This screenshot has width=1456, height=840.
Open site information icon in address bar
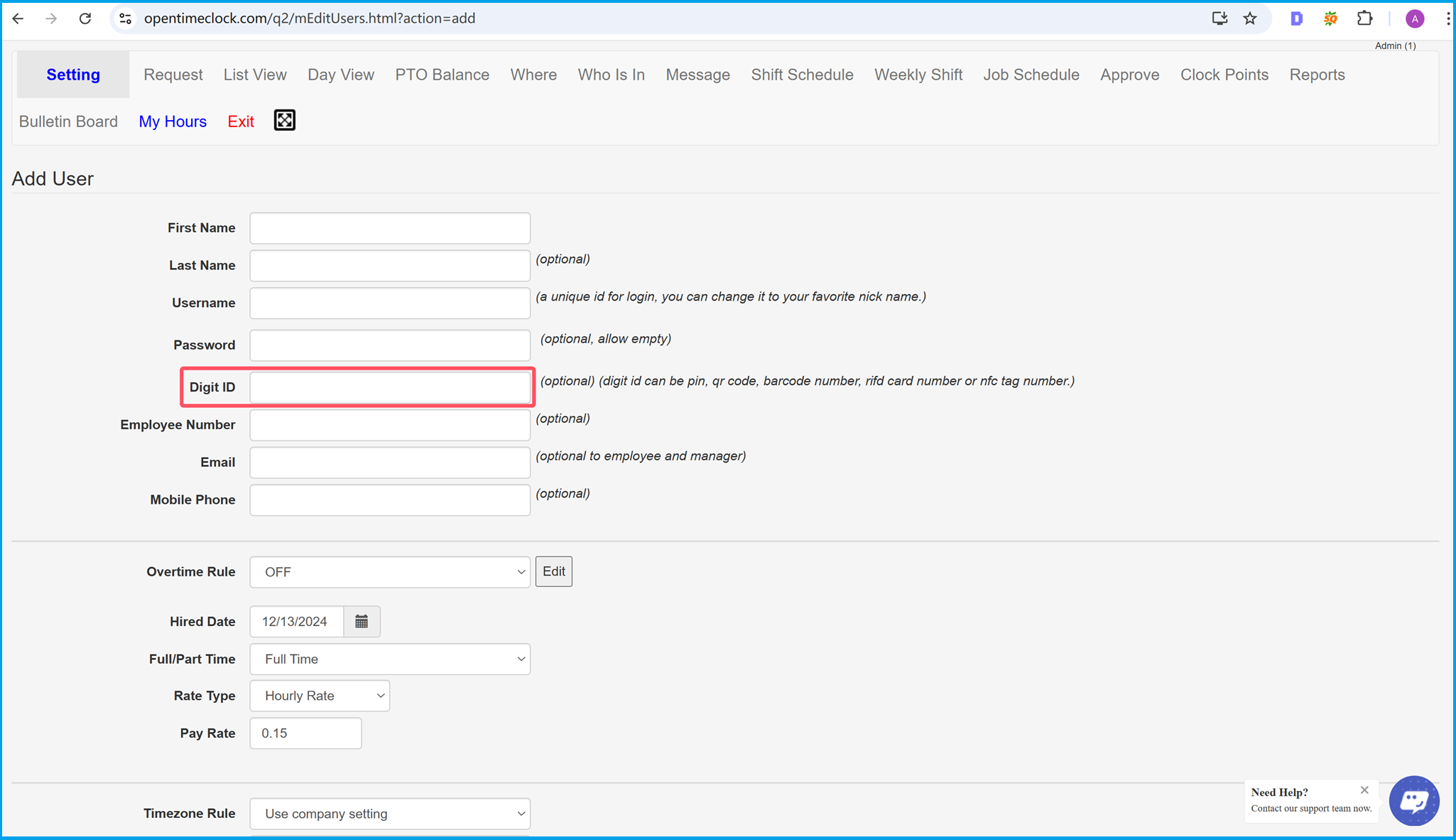(x=126, y=18)
